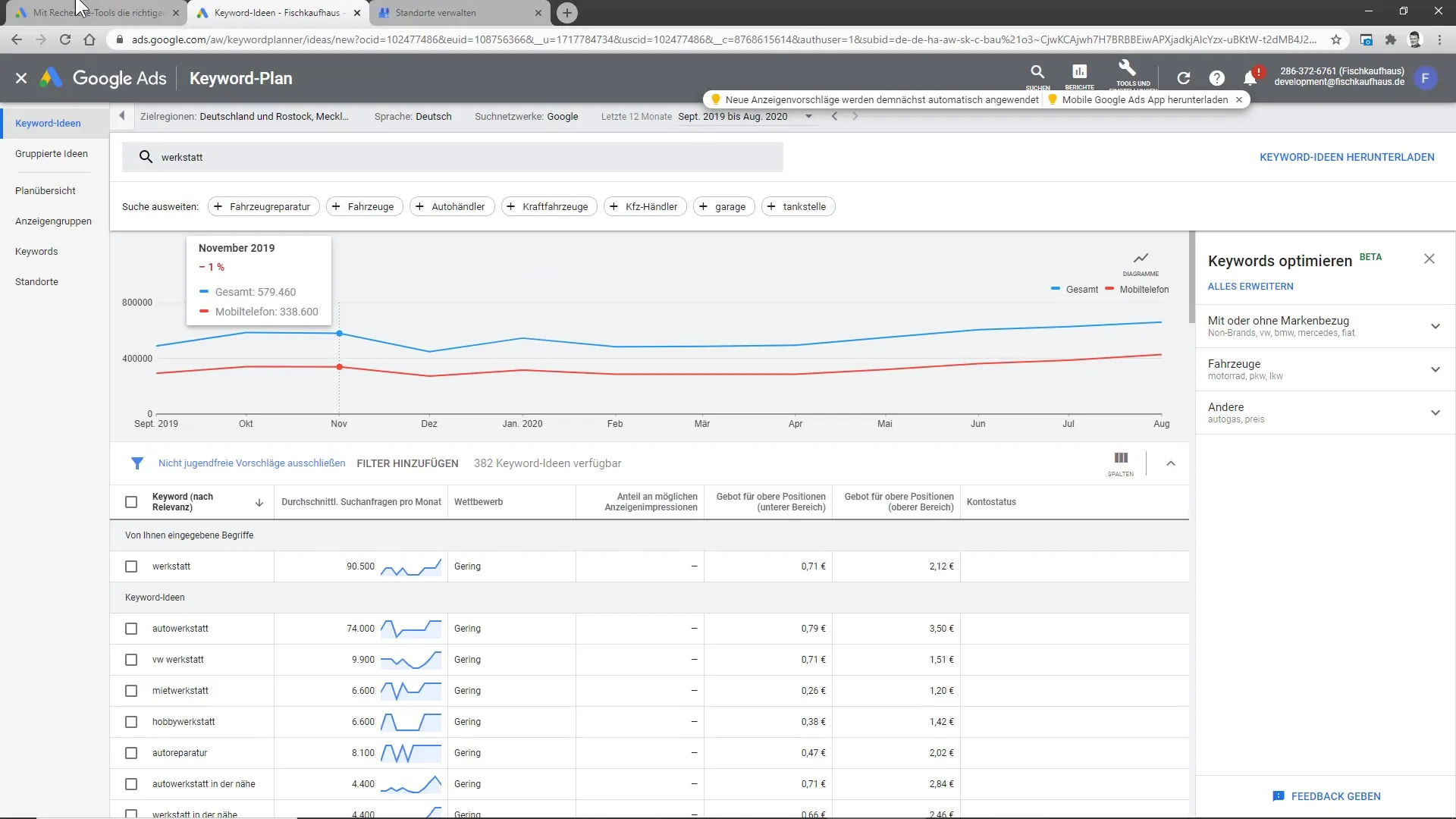Image resolution: width=1456 pixels, height=819 pixels.
Task: Tick the select-all keywords checkbox
Action: click(x=131, y=502)
